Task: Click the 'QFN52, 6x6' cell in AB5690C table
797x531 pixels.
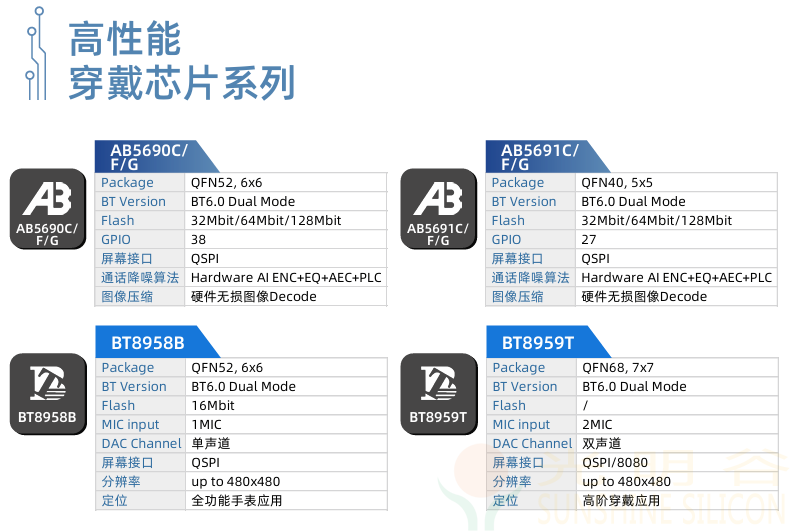Action: point(226,182)
